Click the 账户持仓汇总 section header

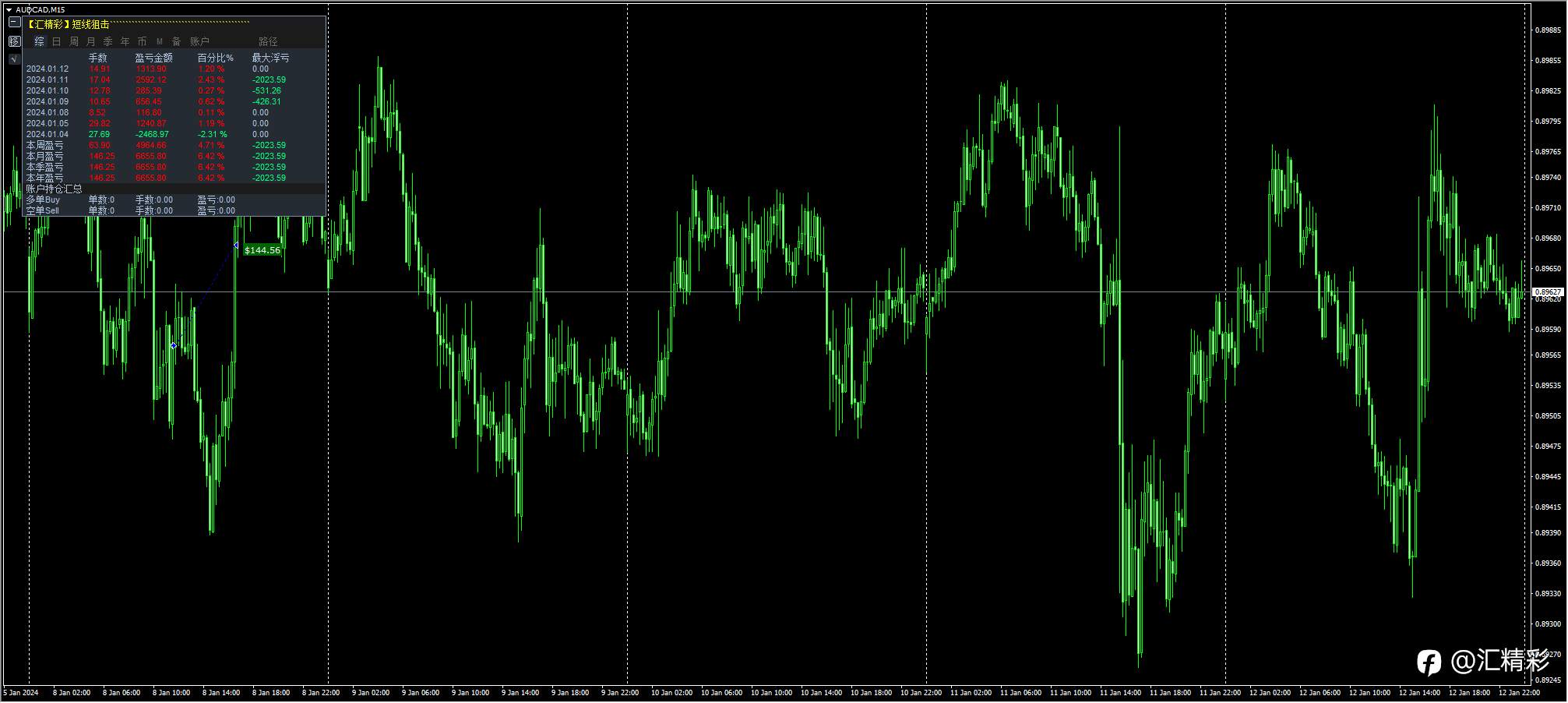(x=55, y=189)
